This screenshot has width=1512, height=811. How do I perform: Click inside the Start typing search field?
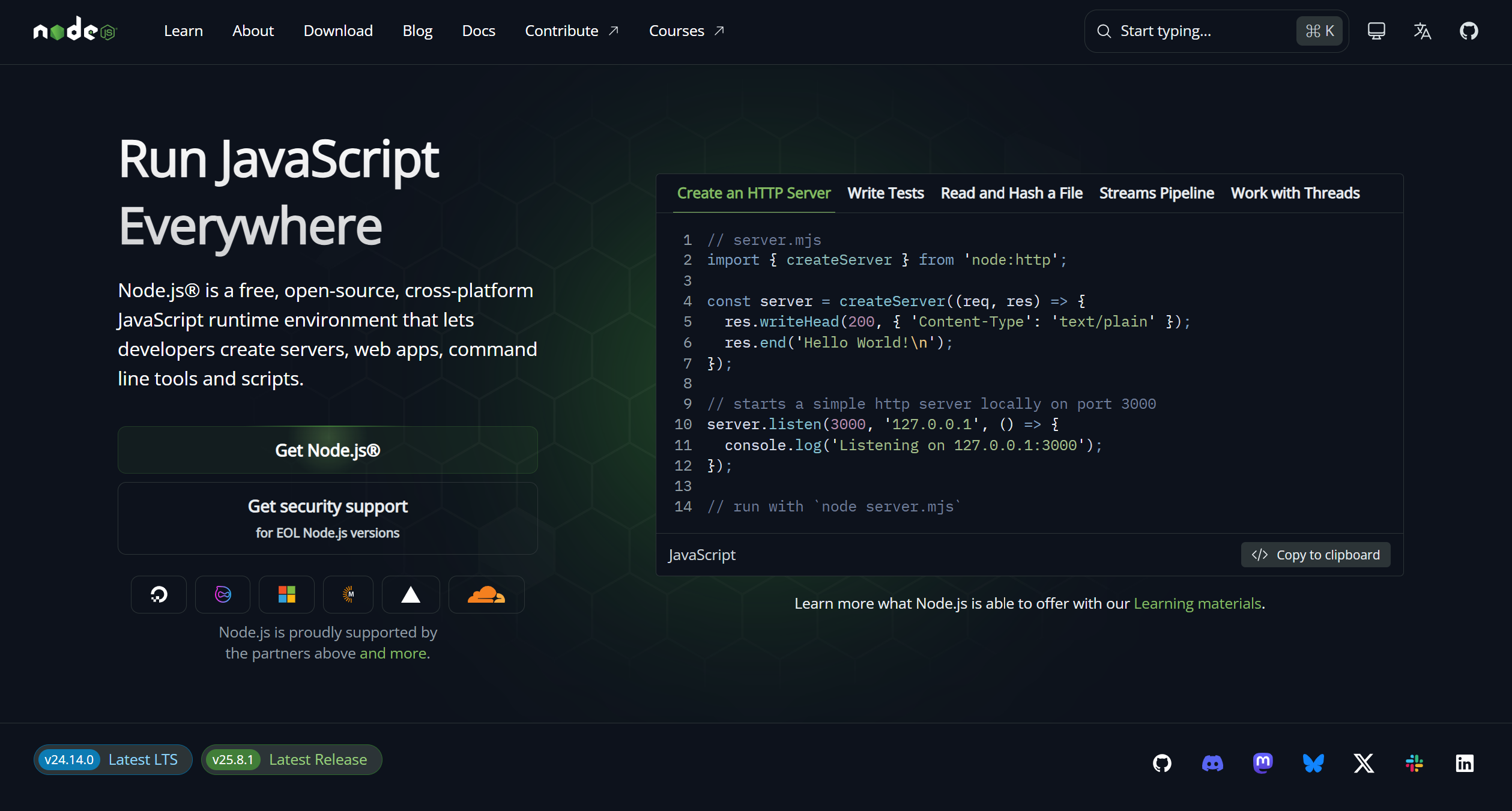coord(1201,31)
